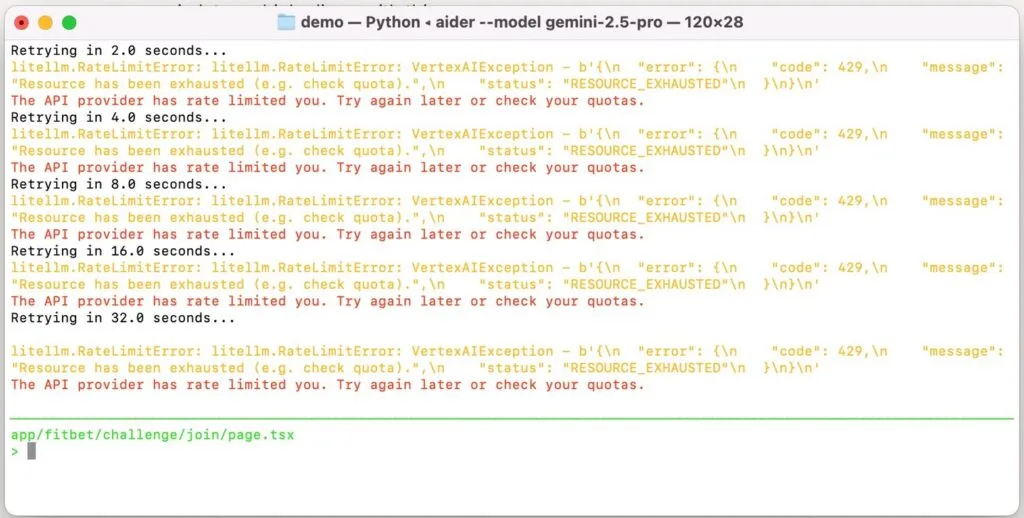The width and height of the screenshot is (1024, 518).
Task: Click the 'Retrying in 8.0 seconds...' line
Action: pos(118,184)
